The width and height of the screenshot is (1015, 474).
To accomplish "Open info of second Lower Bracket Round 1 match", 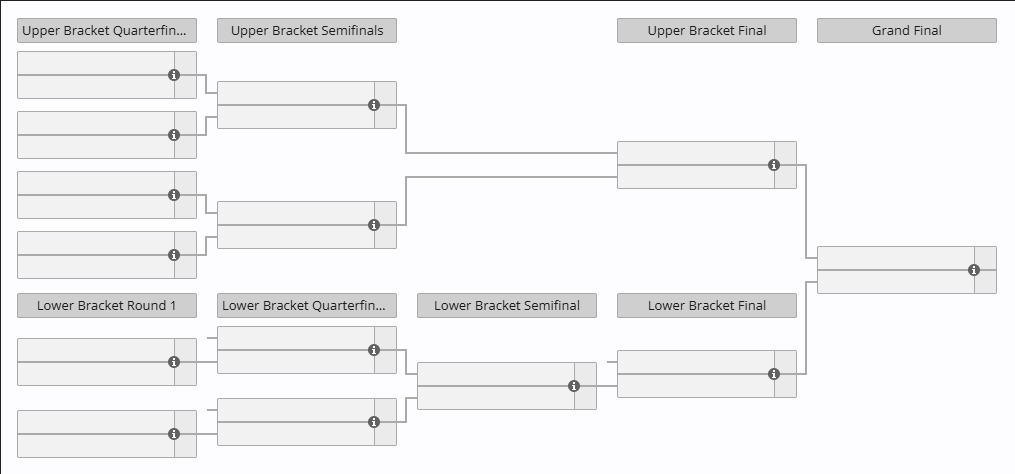I will (x=174, y=434).
